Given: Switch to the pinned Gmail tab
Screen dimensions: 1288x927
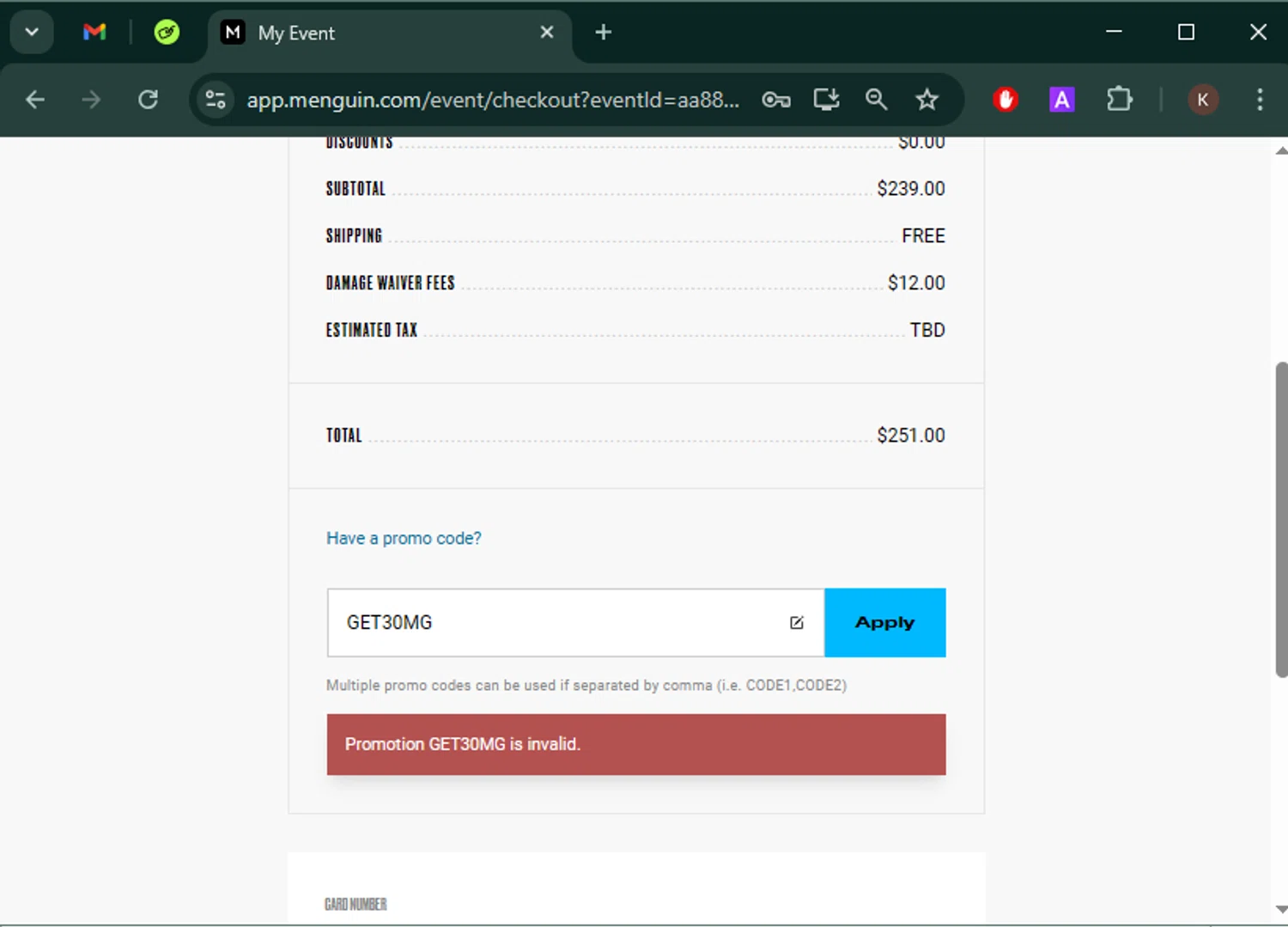Looking at the screenshot, I should pos(94,33).
